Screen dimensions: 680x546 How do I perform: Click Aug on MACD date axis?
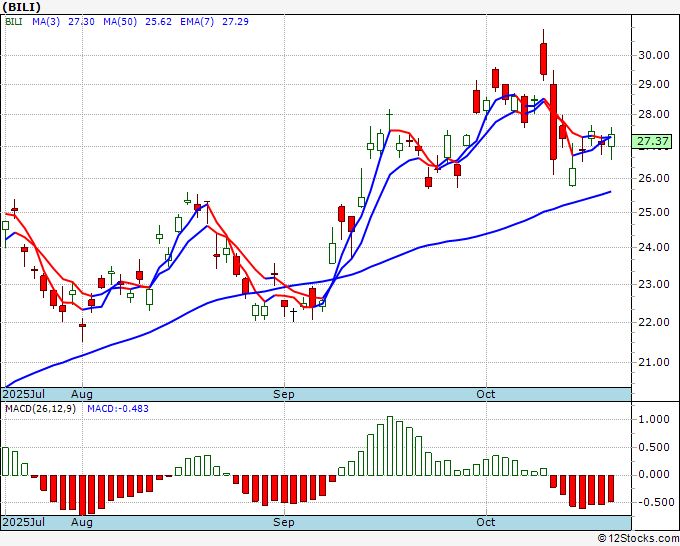click(82, 522)
